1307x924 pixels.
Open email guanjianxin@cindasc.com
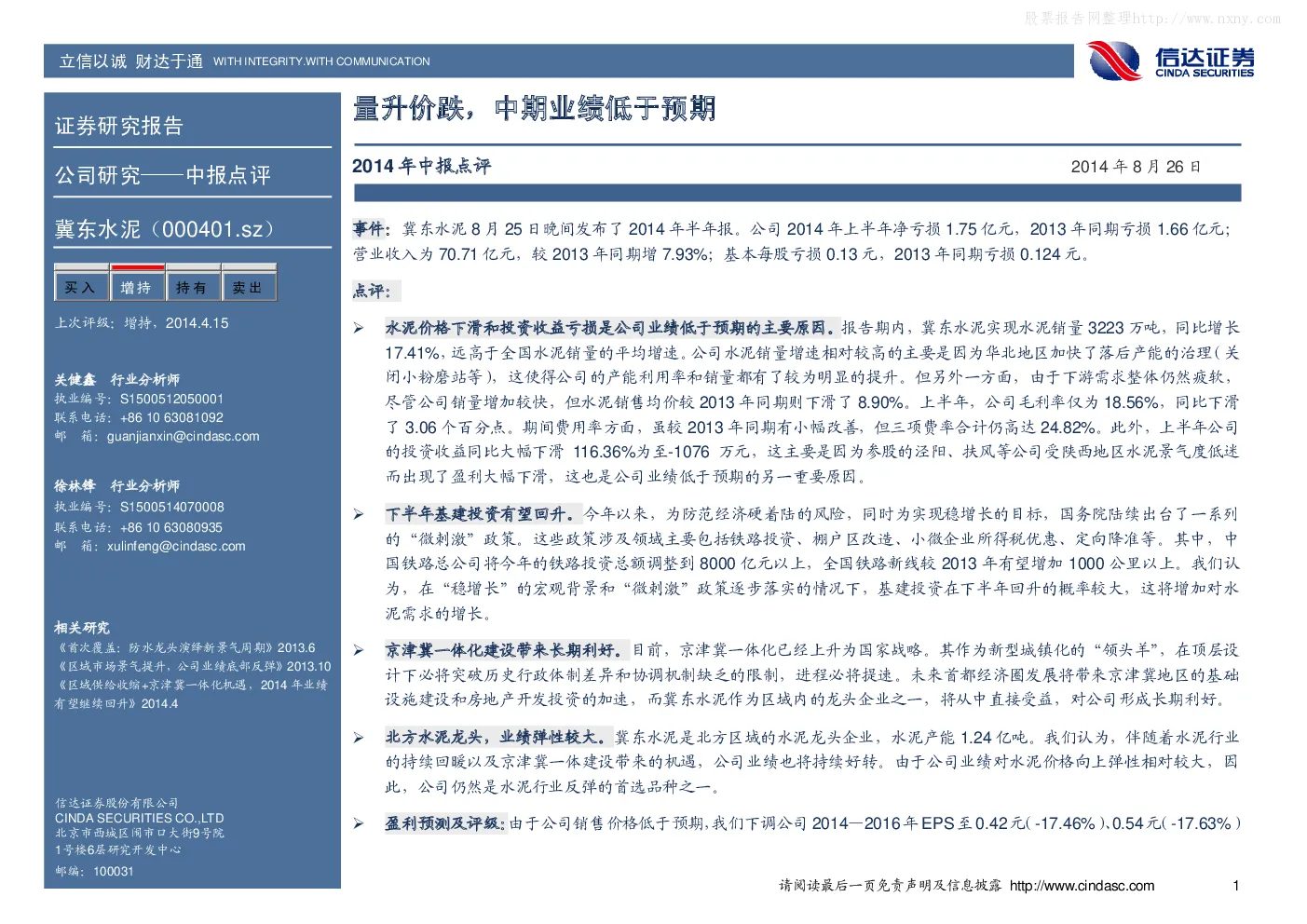tap(184, 436)
